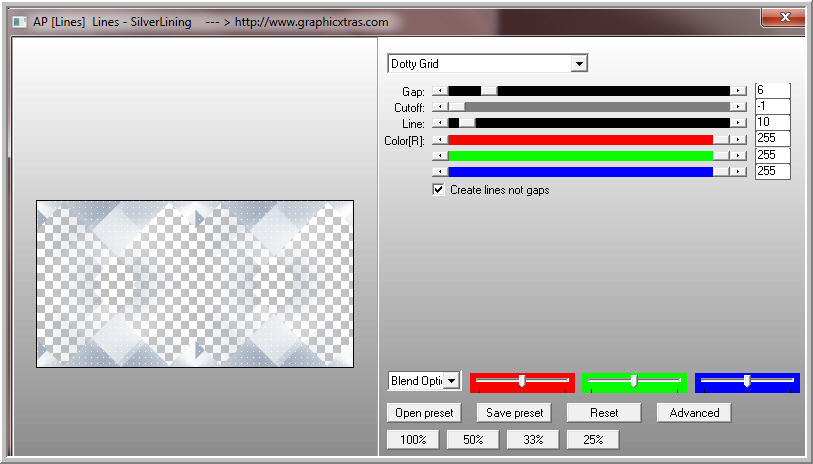Click the red Color slider left arrow
The height and width of the screenshot is (464, 813).
tap(440, 140)
